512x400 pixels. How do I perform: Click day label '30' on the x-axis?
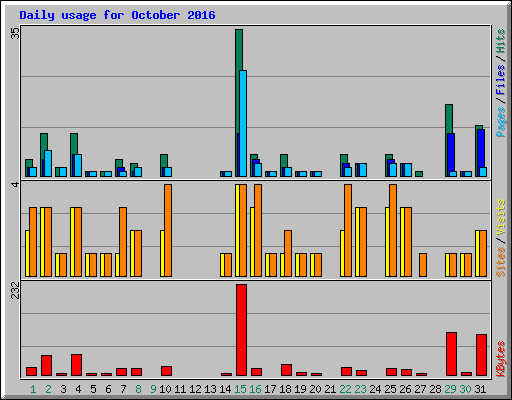pyautogui.click(x=465, y=389)
